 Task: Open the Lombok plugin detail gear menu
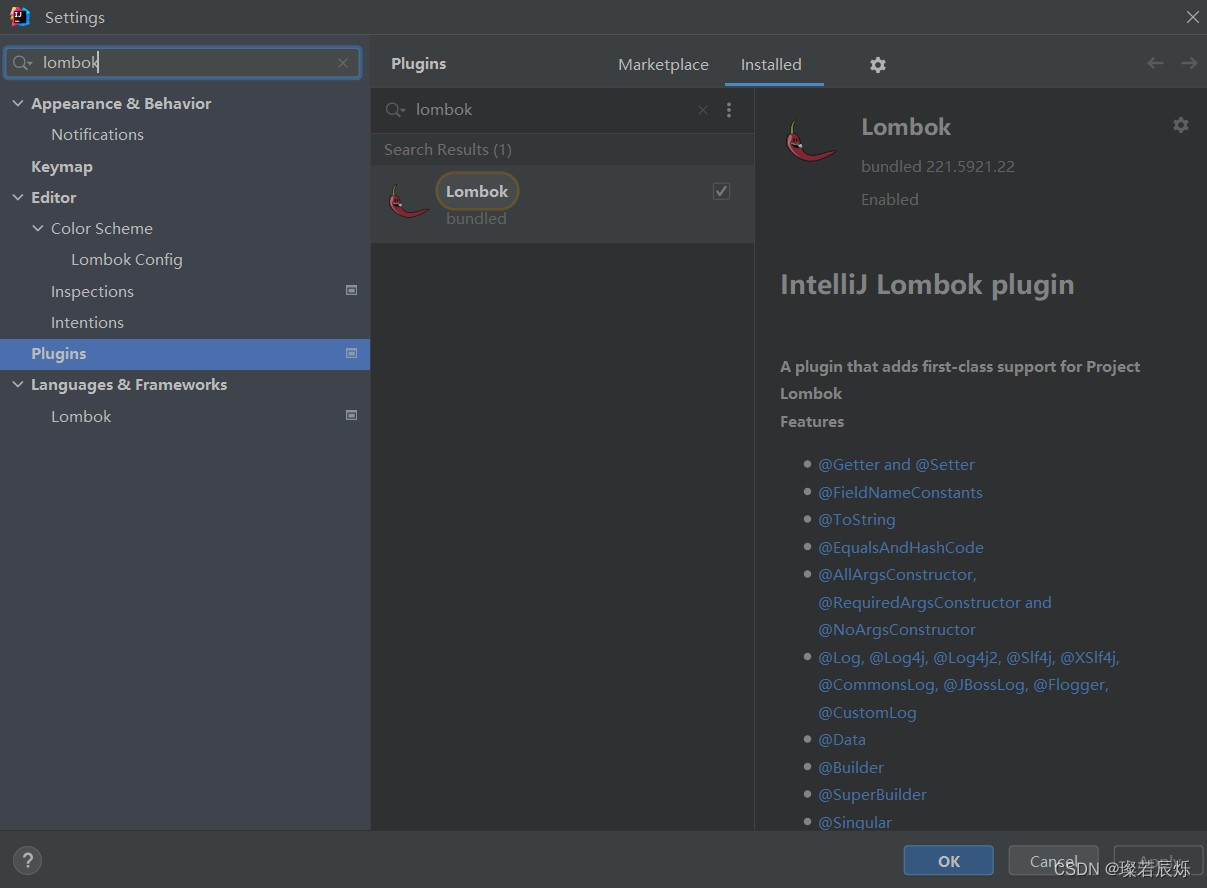pyautogui.click(x=1181, y=125)
